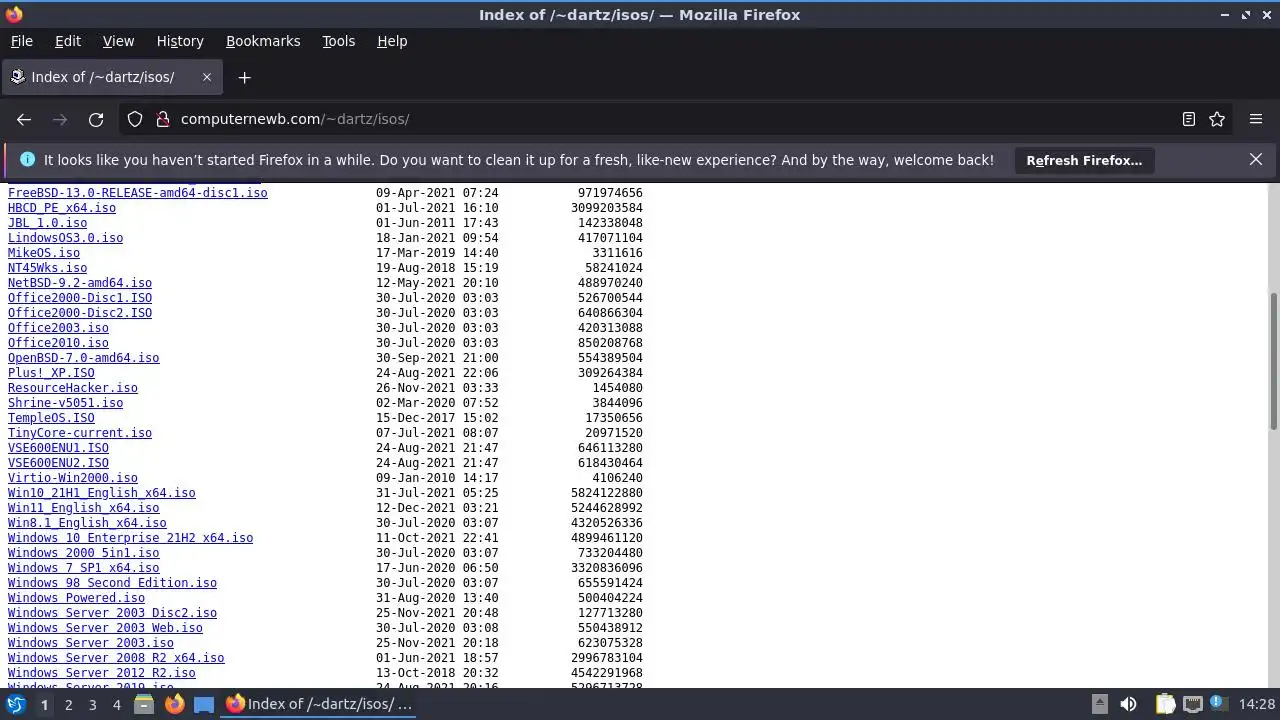Activate the Firefox window taskbar entry
The image size is (1280, 720).
tap(320, 704)
